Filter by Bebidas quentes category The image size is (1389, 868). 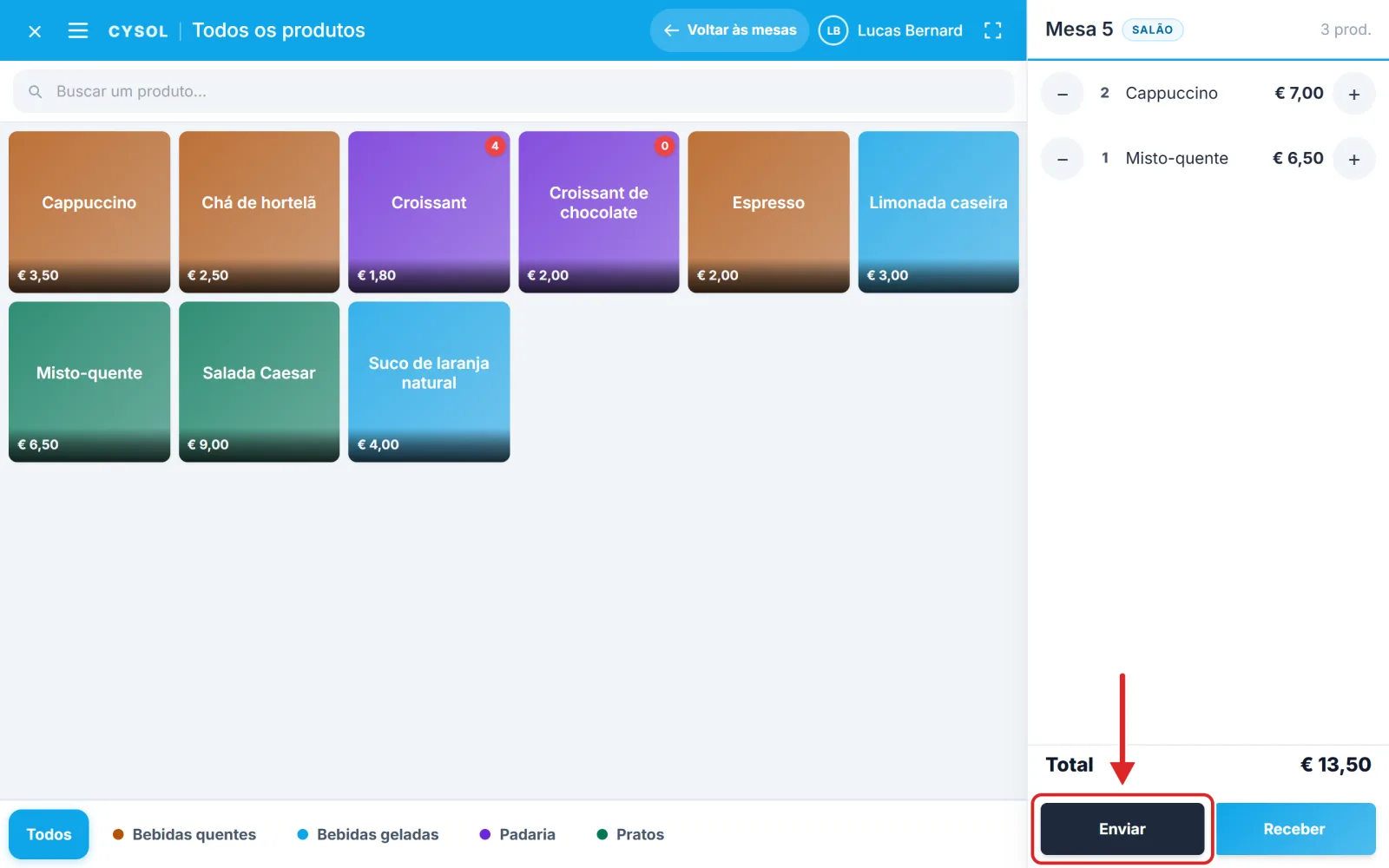[184, 834]
